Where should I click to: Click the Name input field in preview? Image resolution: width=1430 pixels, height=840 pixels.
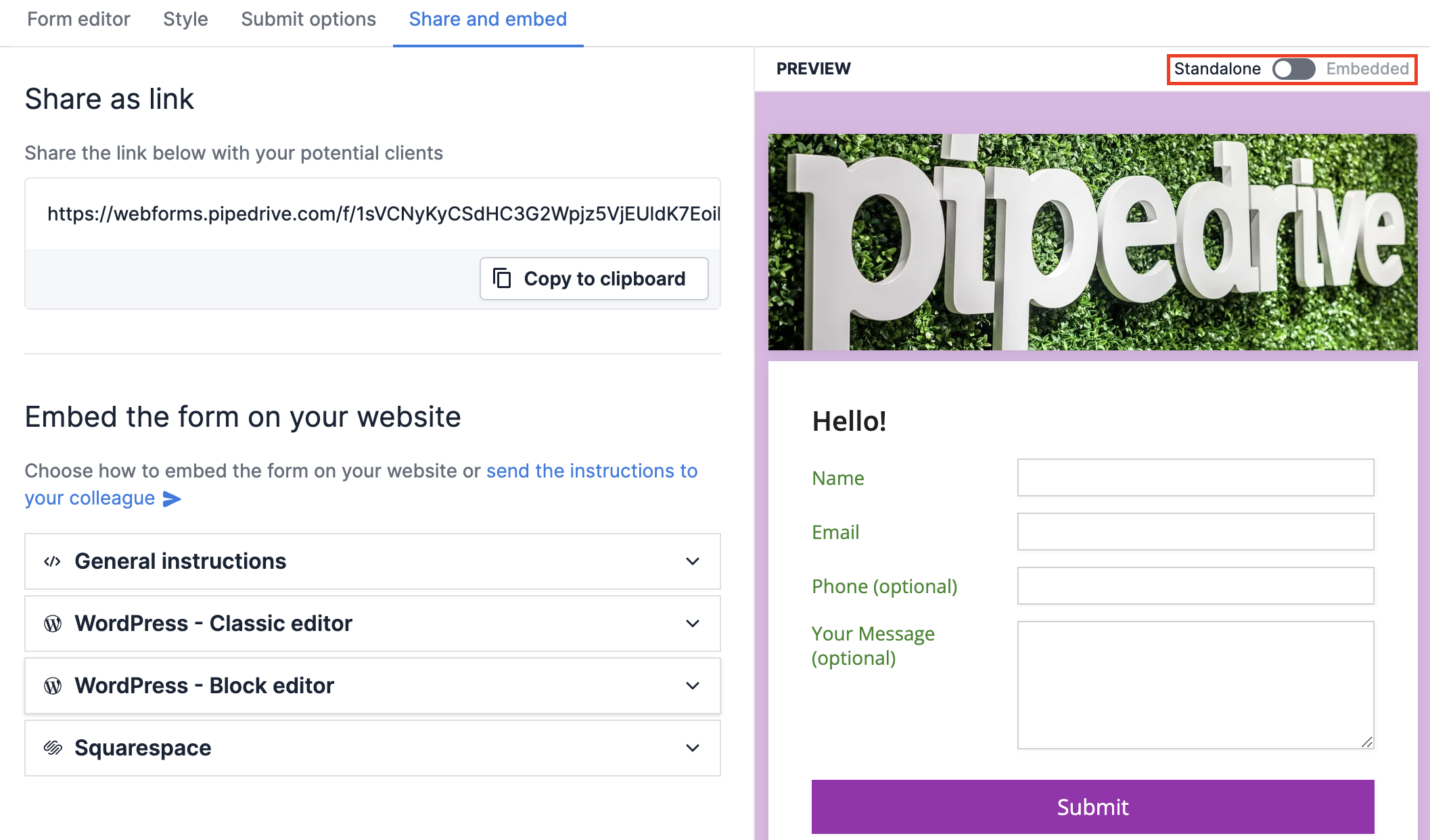pyautogui.click(x=1195, y=477)
